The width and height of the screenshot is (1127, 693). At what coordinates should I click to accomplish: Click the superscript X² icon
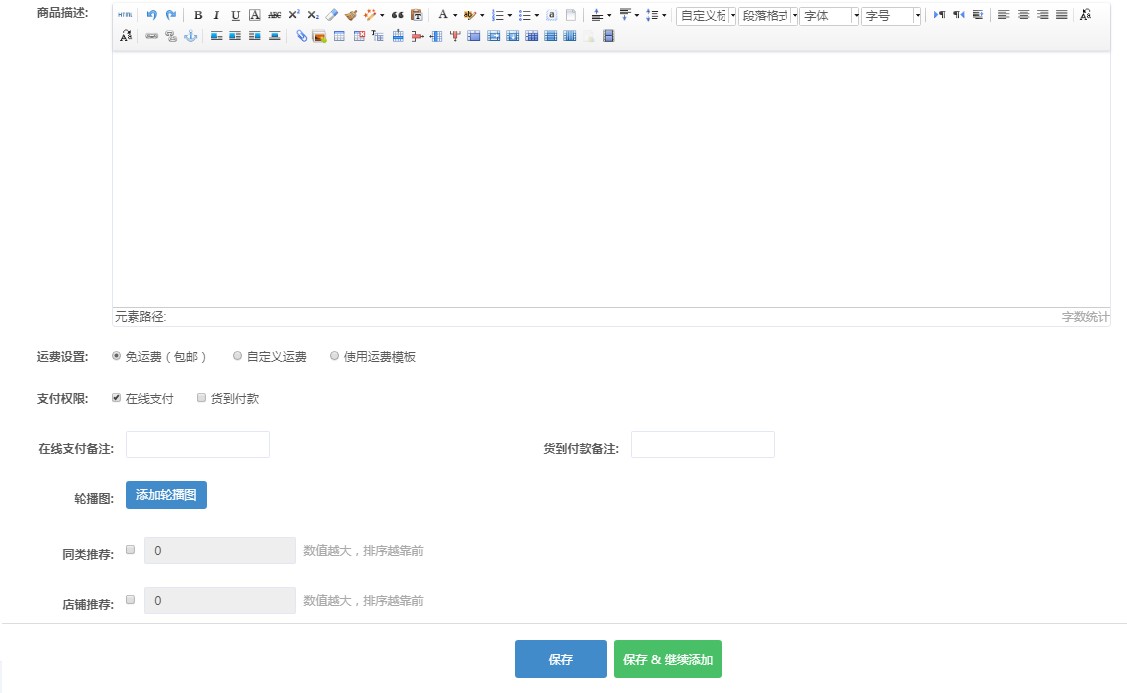293,15
